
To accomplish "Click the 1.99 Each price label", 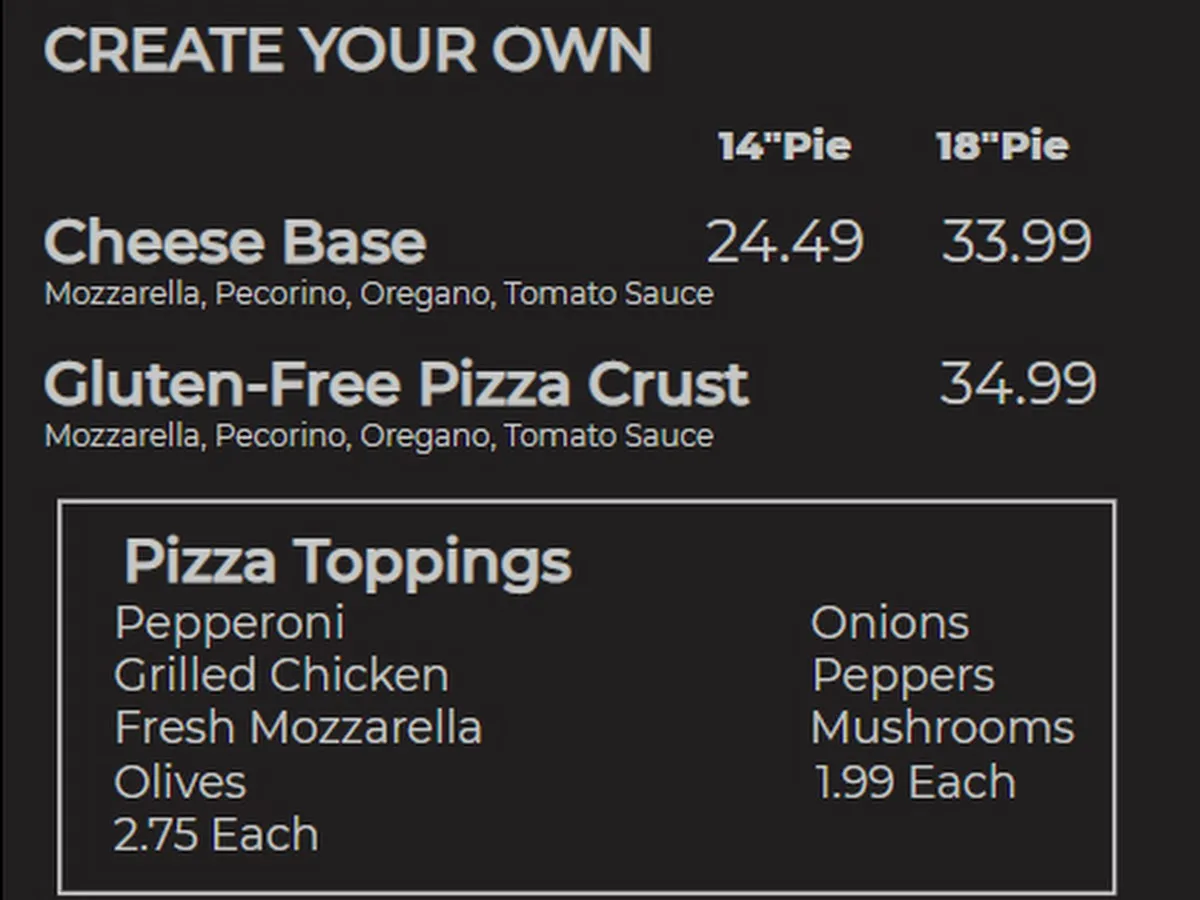I will (x=915, y=782).
